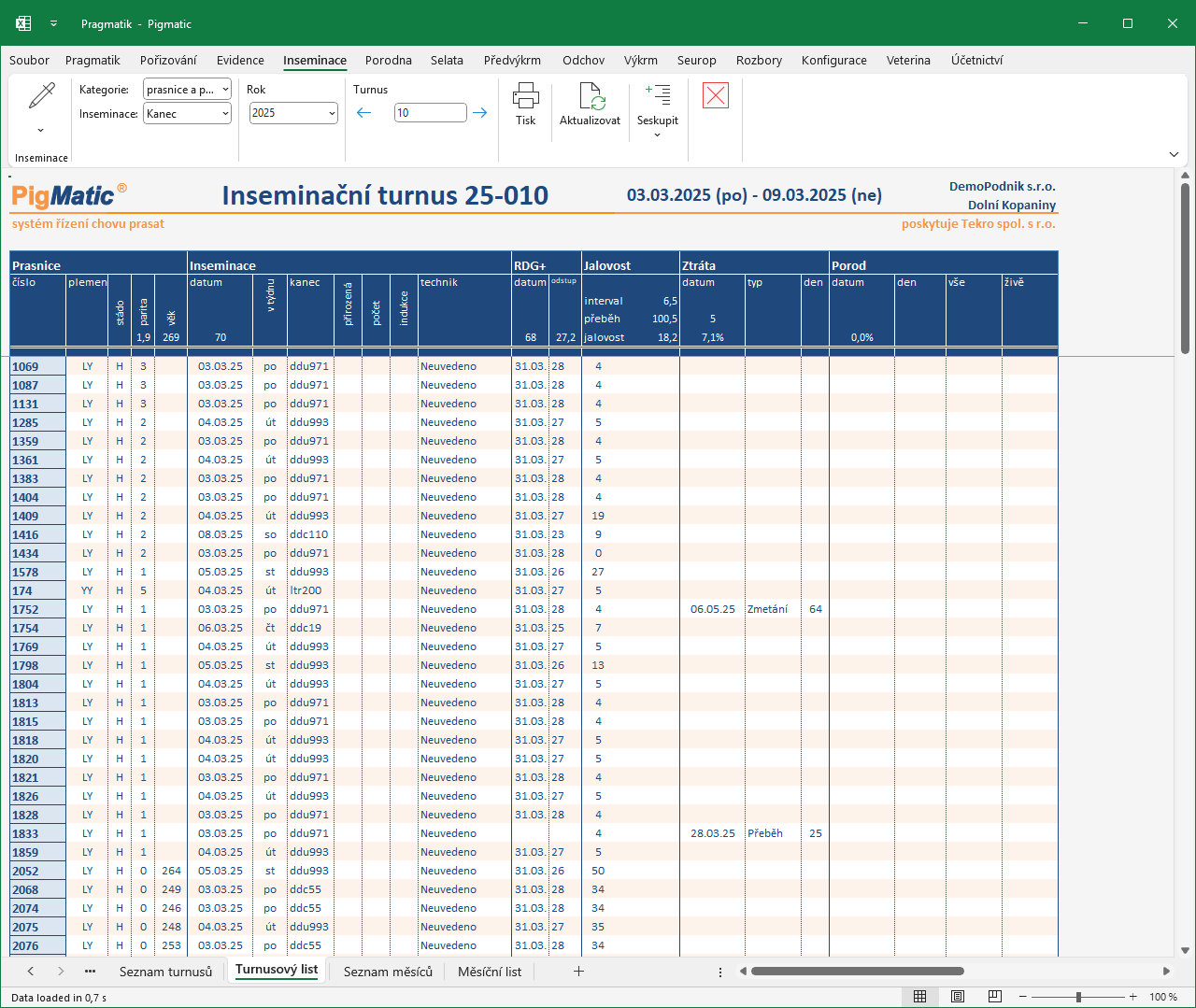Screen dimensions: 1196x1008
Task: Select the Turnusový list sheet tab
Action: pos(277,970)
